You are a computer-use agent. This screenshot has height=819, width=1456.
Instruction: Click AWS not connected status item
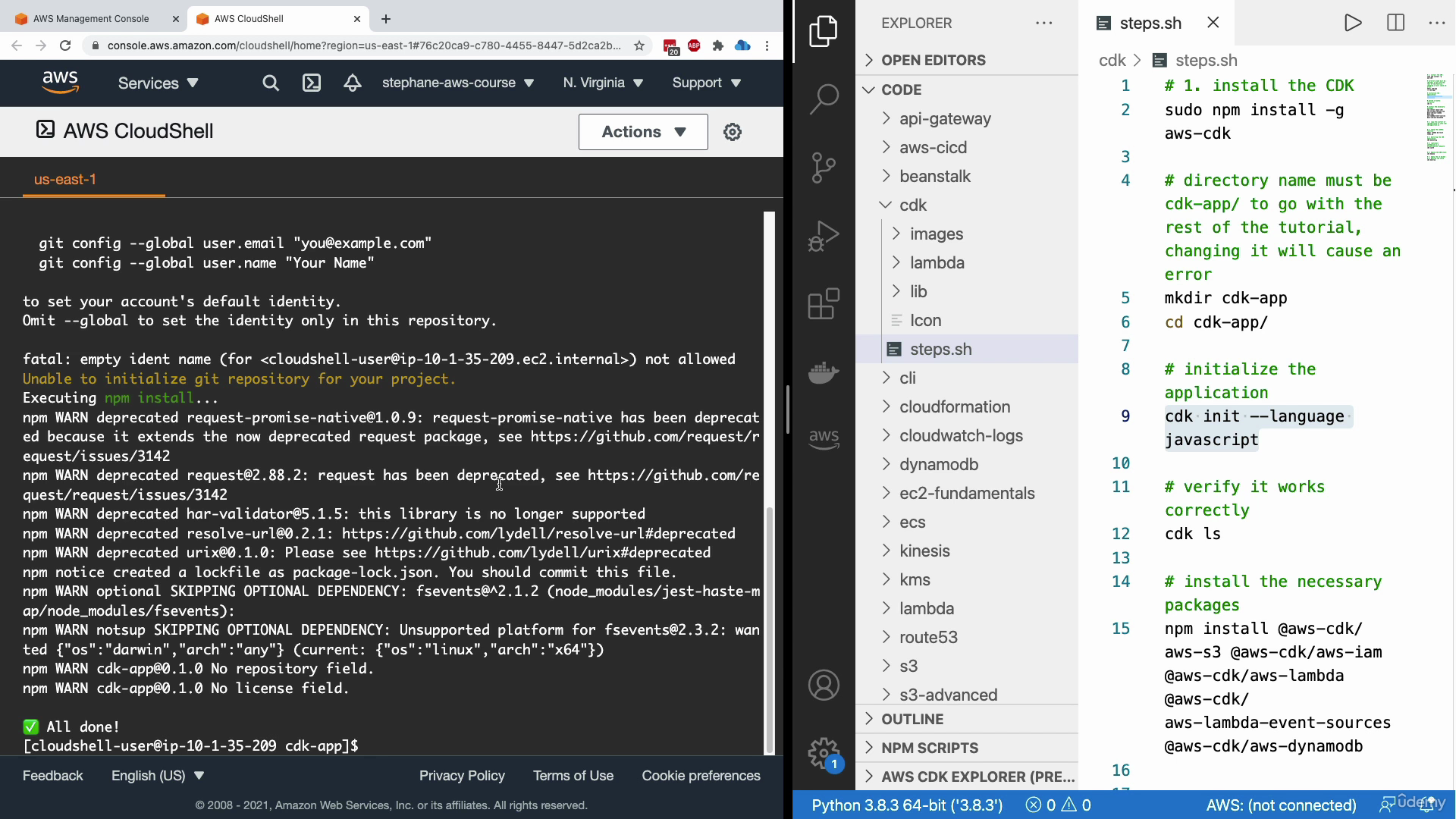tap(1281, 805)
